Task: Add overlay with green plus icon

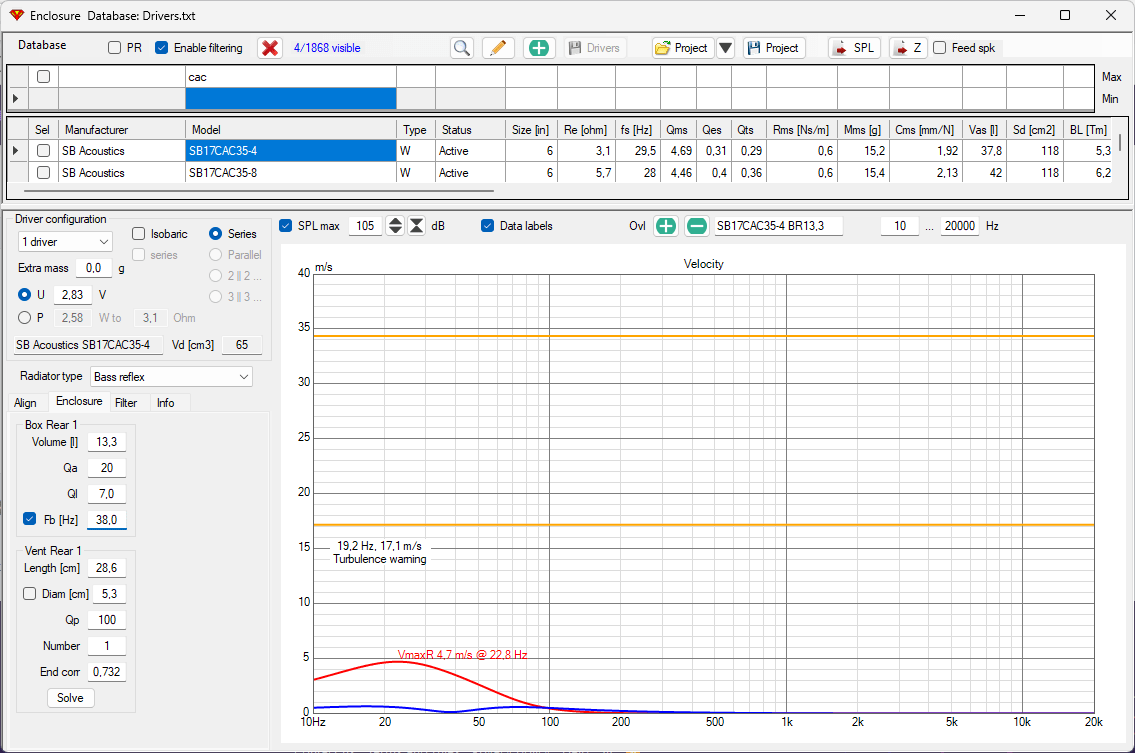Action: click(x=666, y=226)
